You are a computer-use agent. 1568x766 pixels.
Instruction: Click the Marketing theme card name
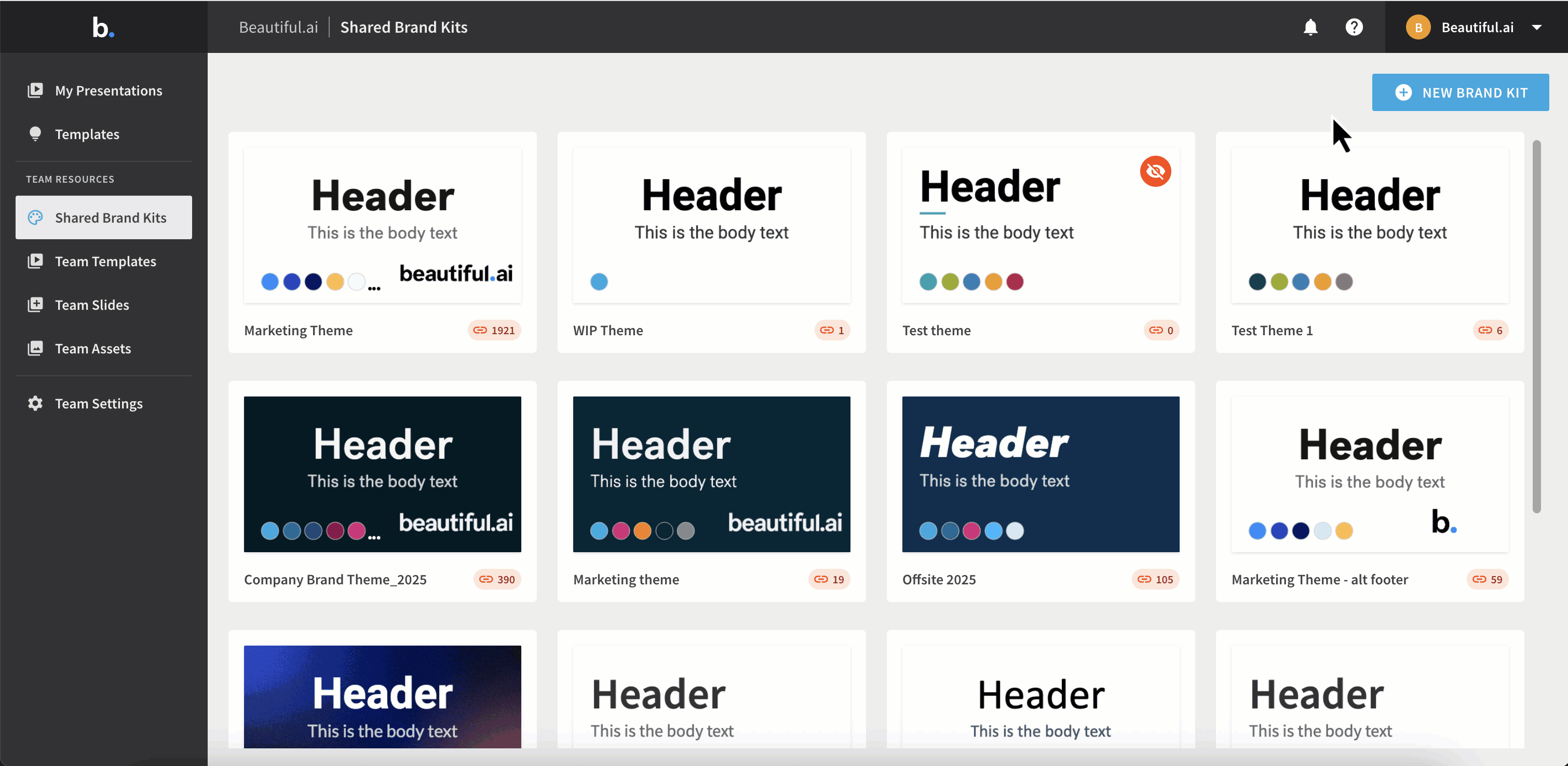click(x=626, y=579)
